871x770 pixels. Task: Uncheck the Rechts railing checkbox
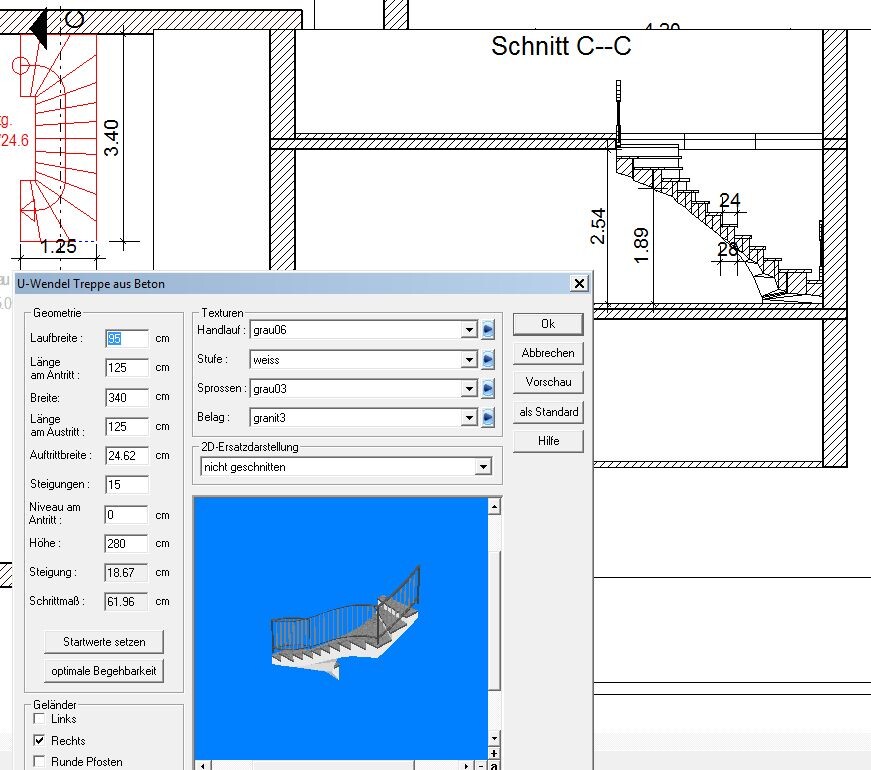tap(40, 741)
